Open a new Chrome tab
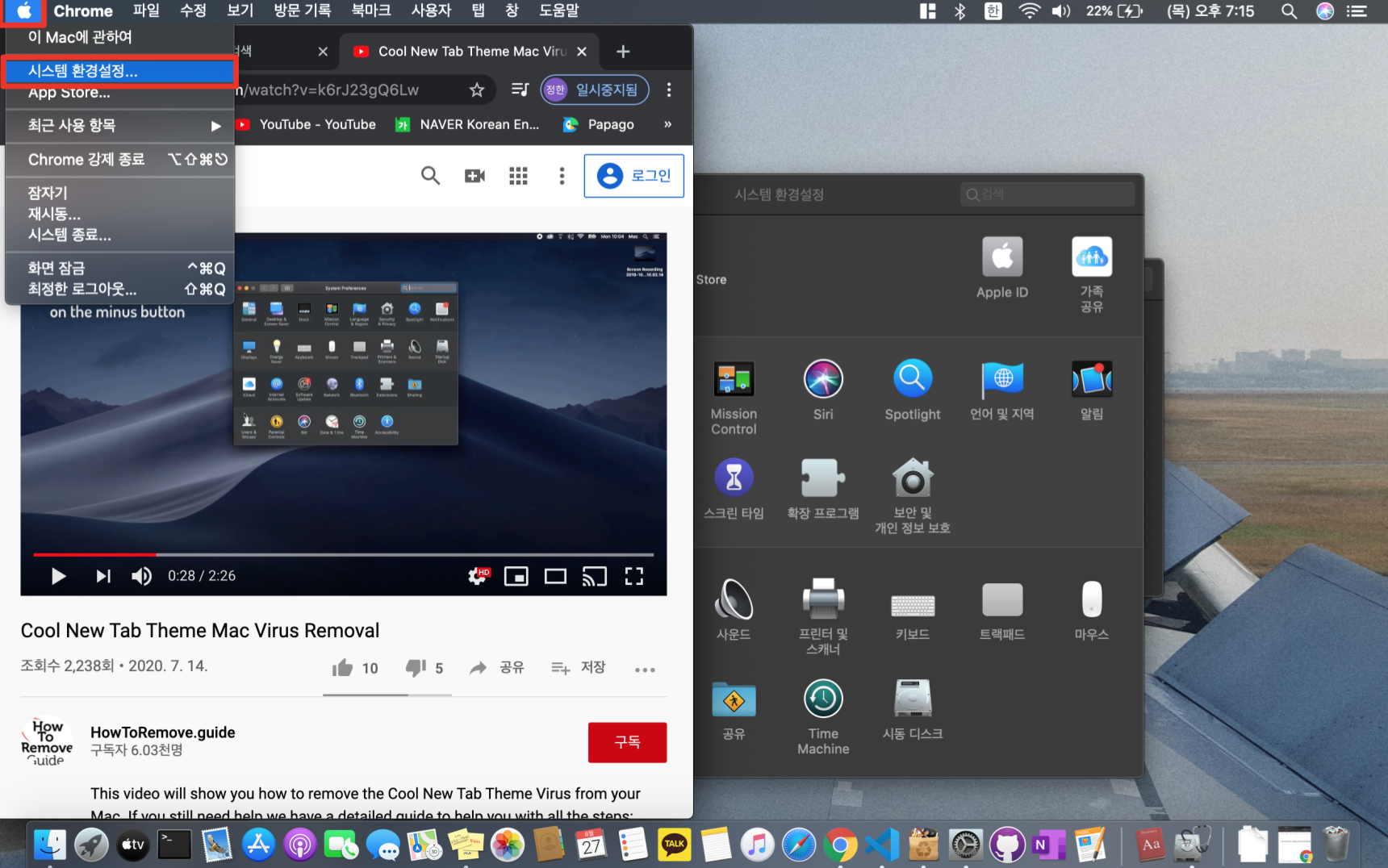This screenshot has width=1388, height=868. 623,52
